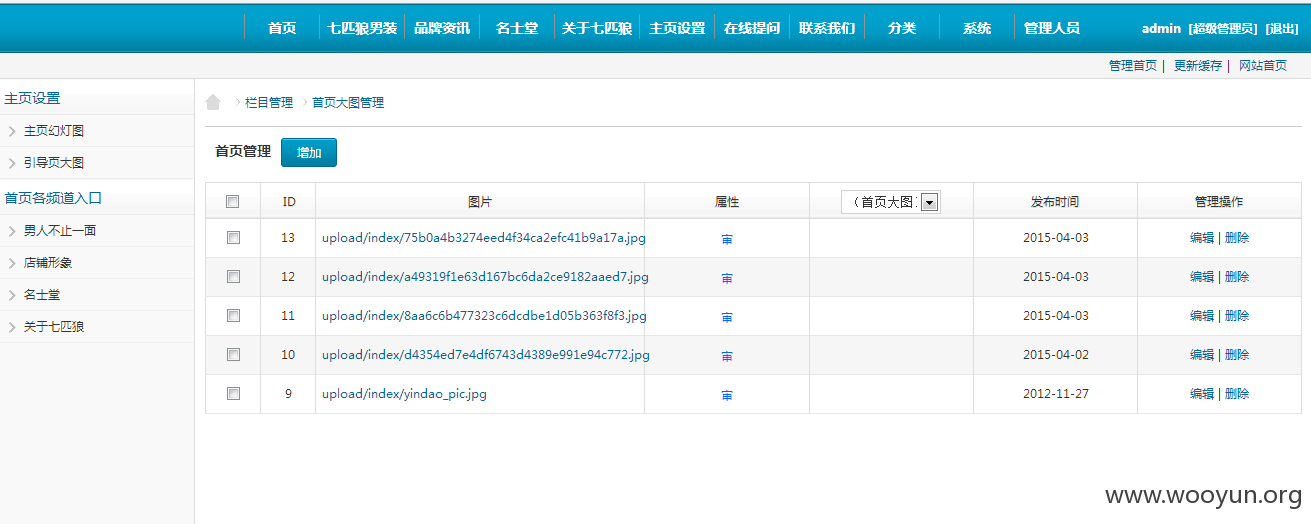
Task: Open image link upload/index/yindao_pic.jpg
Action: (404, 394)
